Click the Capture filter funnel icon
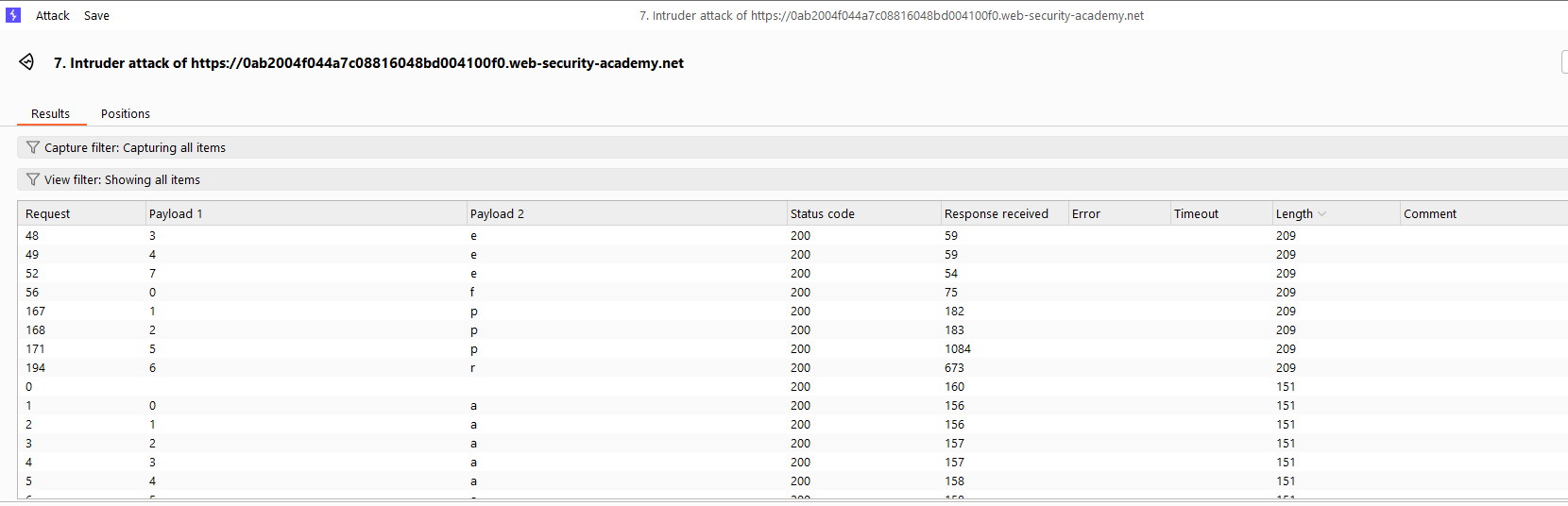Image resolution: width=1568 pixels, height=506 pixels. point(33,147)
